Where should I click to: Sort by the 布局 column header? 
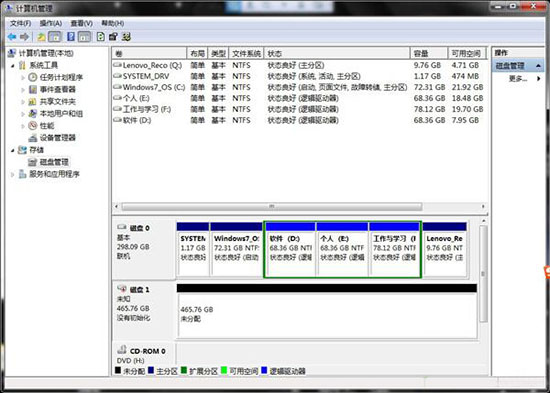coord(197,53)
